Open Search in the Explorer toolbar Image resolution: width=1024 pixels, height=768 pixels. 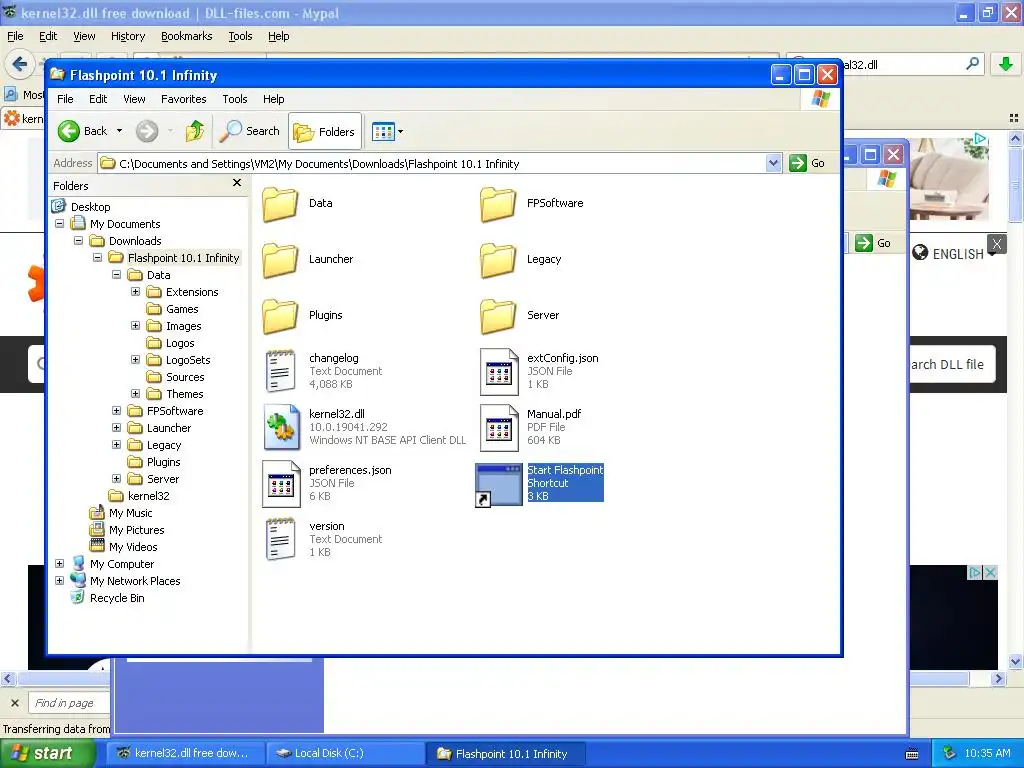pyautogui.click(x=249, y=131)
